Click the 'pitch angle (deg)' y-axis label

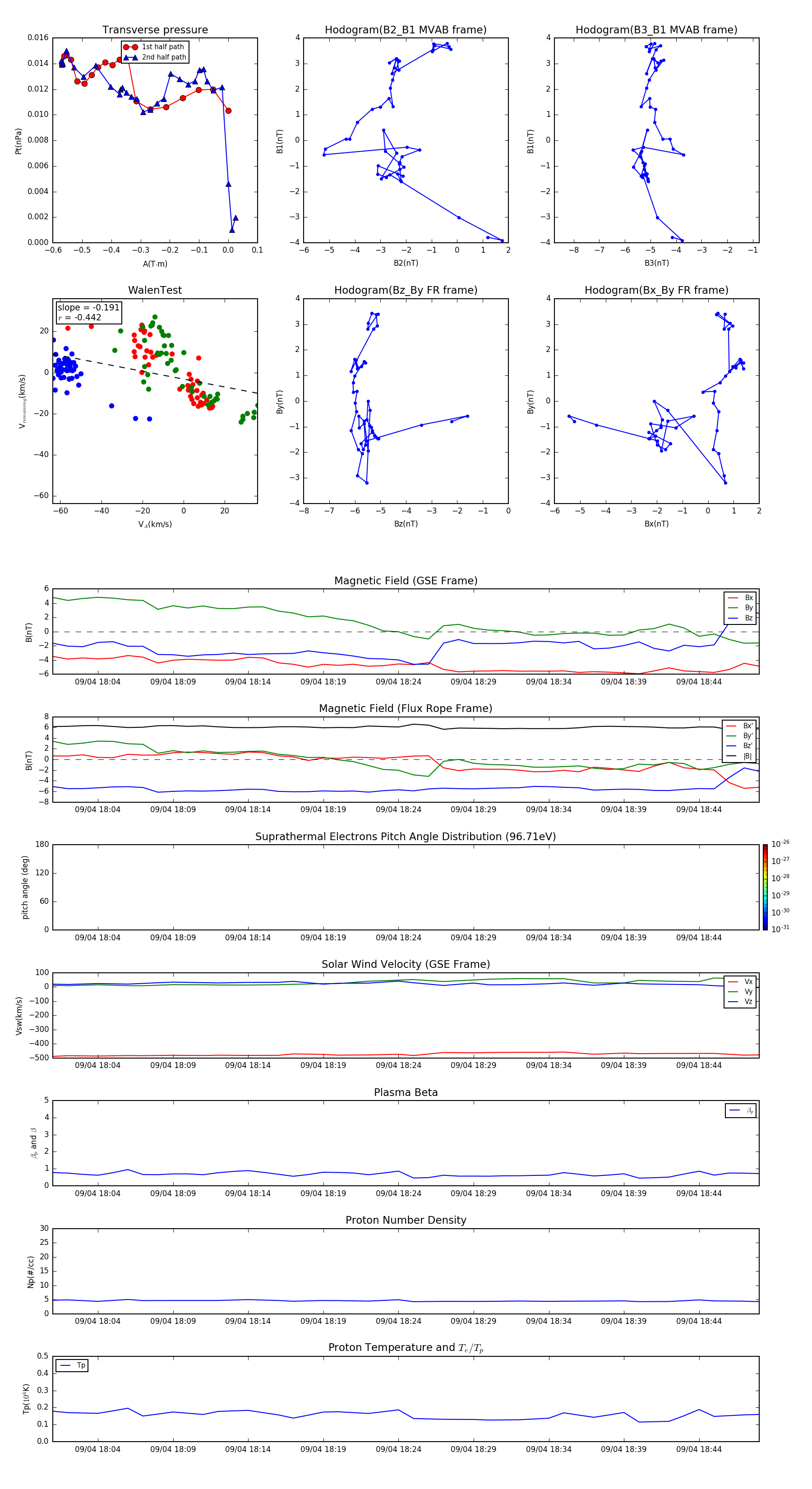tap(25, 887)
